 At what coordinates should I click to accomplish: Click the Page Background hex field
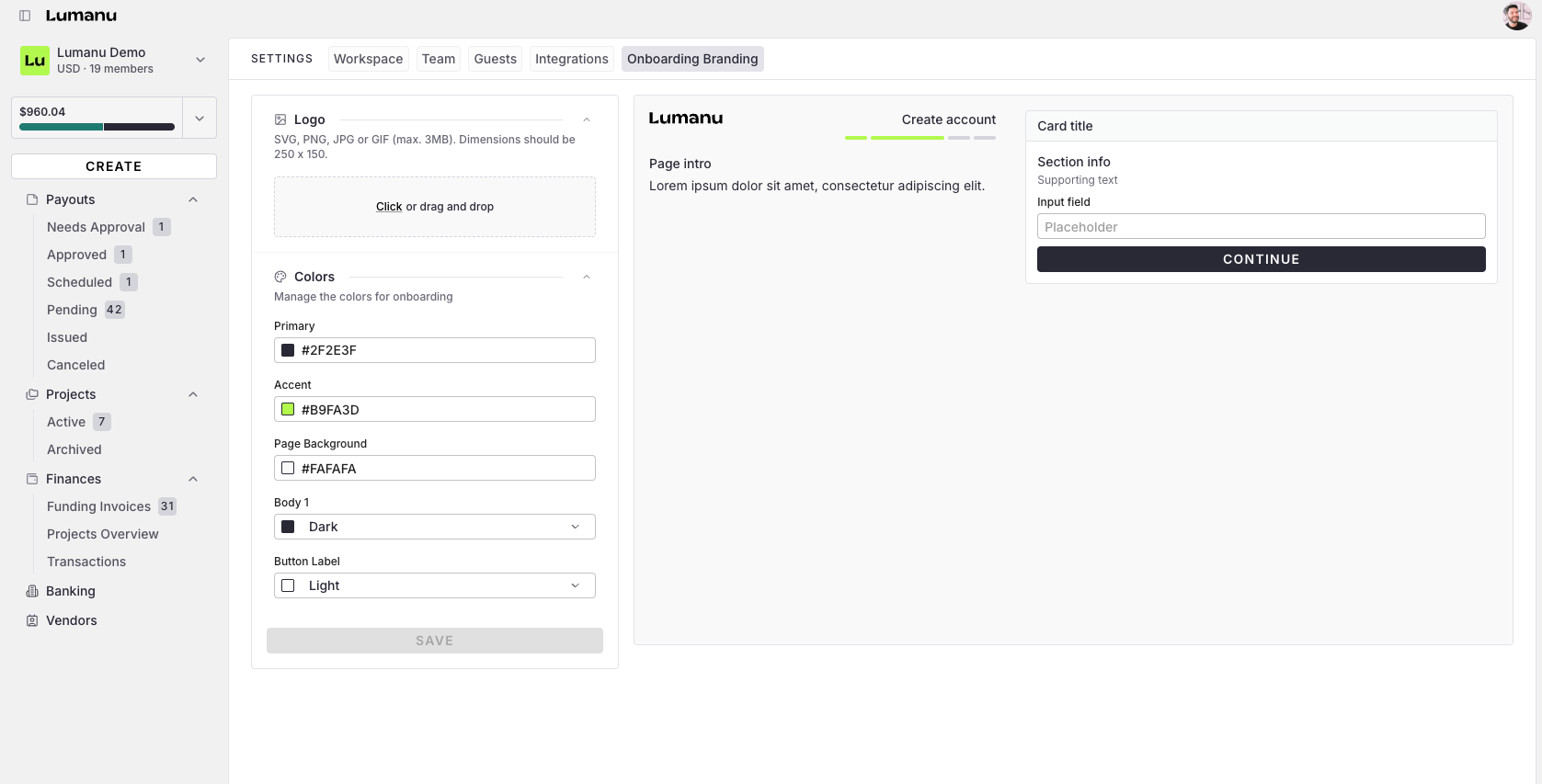click(x=435, y=468)
